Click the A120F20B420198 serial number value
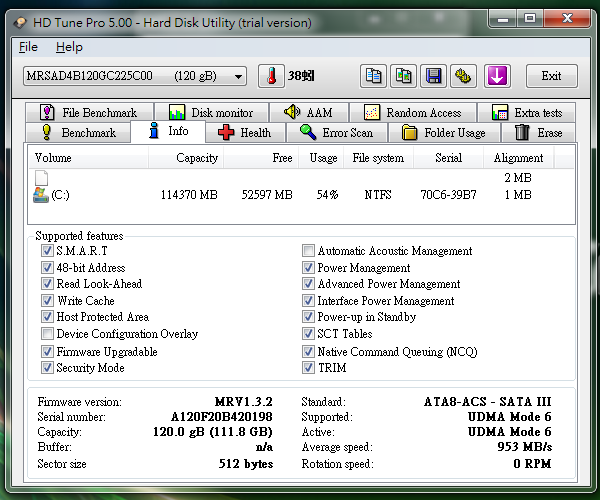The image size is (600, 500). coord(222,417)
